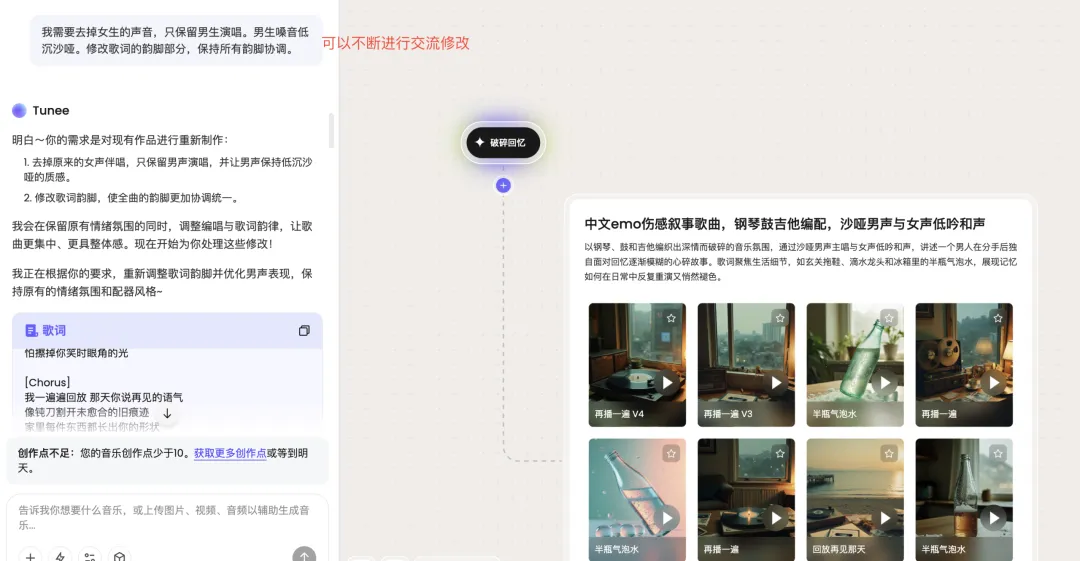Click the paragraph starting 我正在根据你的要求
The image size is (1080, 561).
pyautogui.click(x=162, y=283)
